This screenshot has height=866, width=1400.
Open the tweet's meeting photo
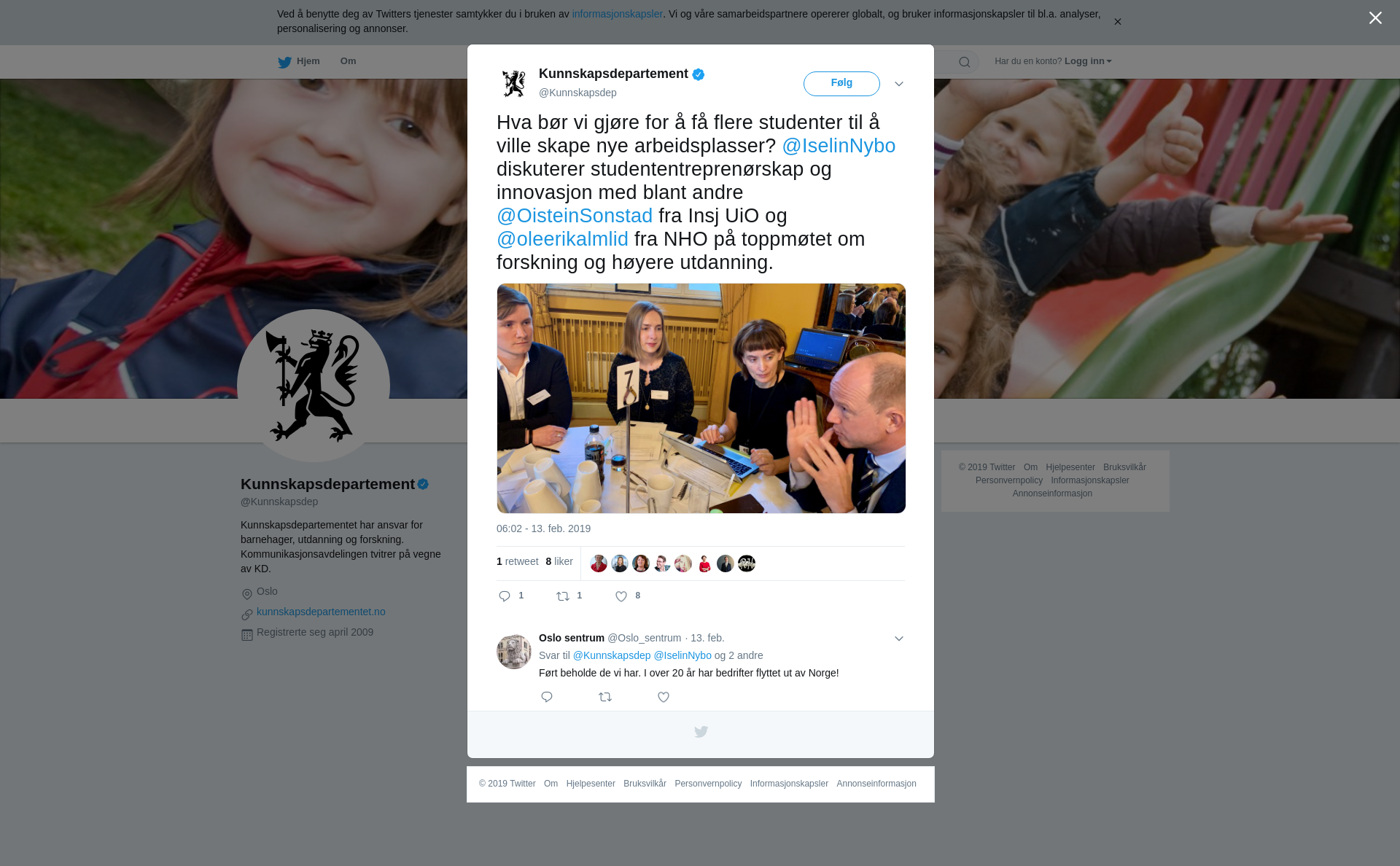click(x=701, y=398)
